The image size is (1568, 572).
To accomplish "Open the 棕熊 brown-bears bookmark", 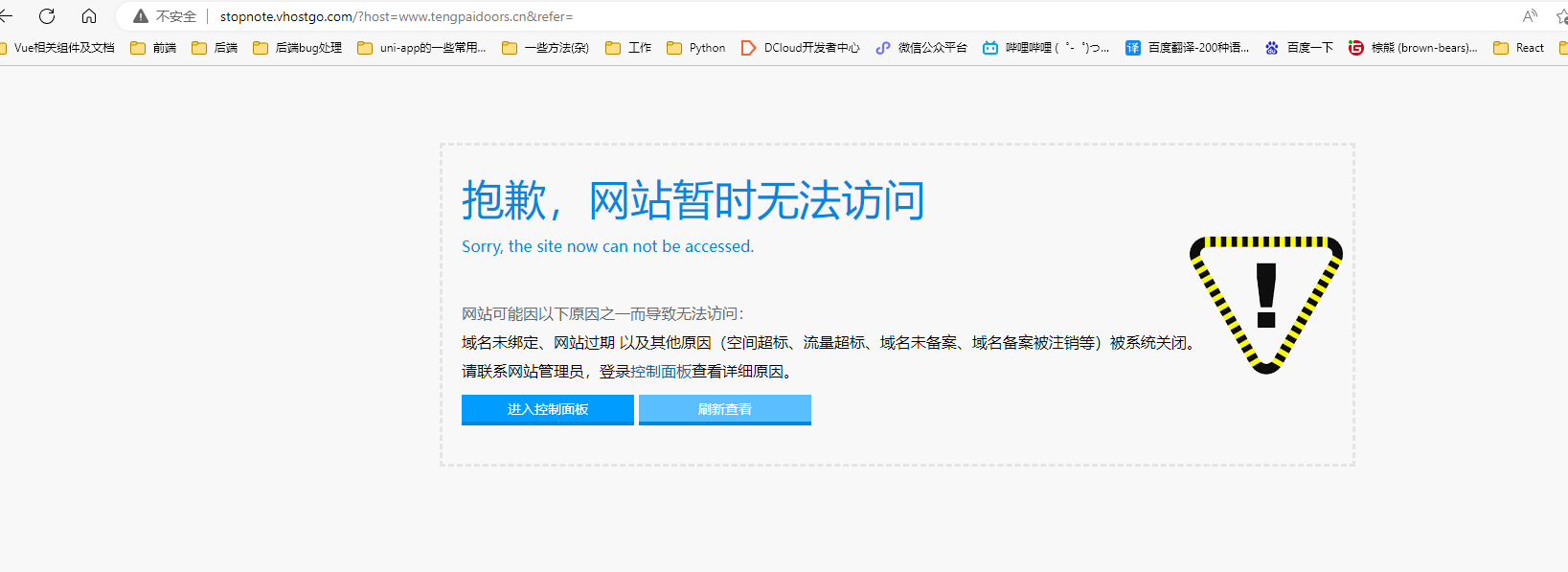I will click(1413, 48).
